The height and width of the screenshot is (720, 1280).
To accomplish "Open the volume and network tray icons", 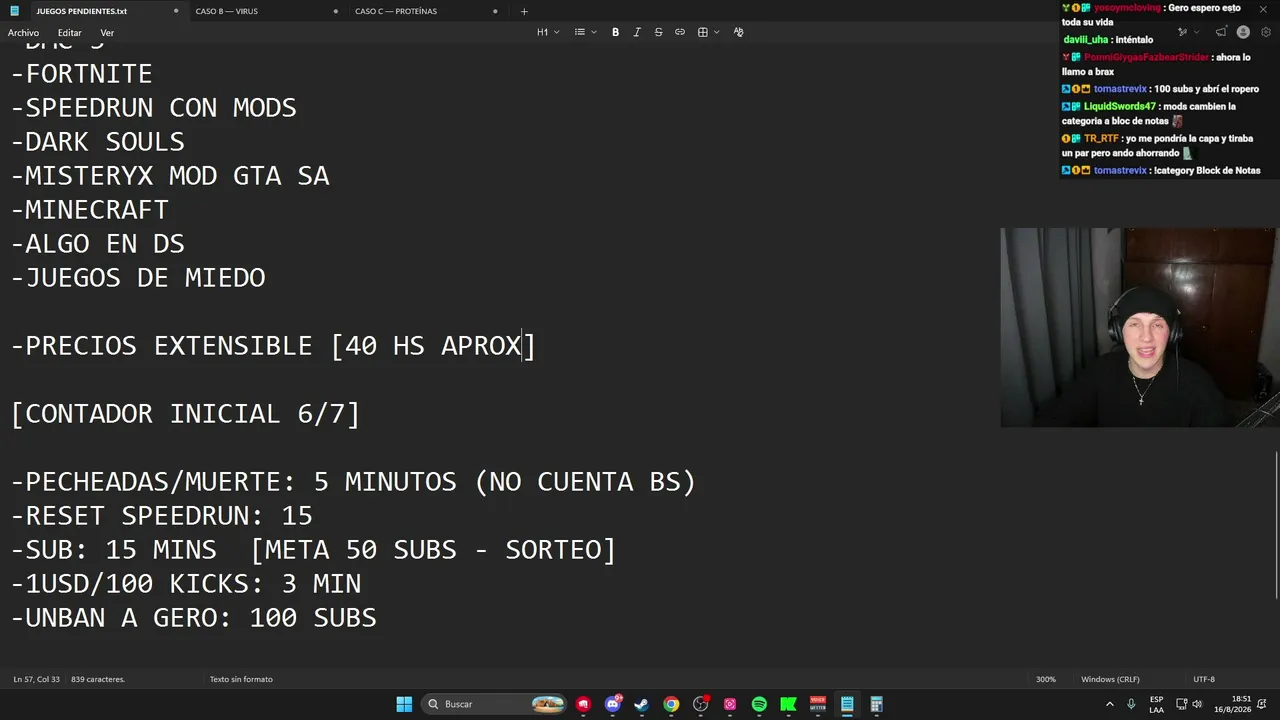I will tap(1190, 704).
